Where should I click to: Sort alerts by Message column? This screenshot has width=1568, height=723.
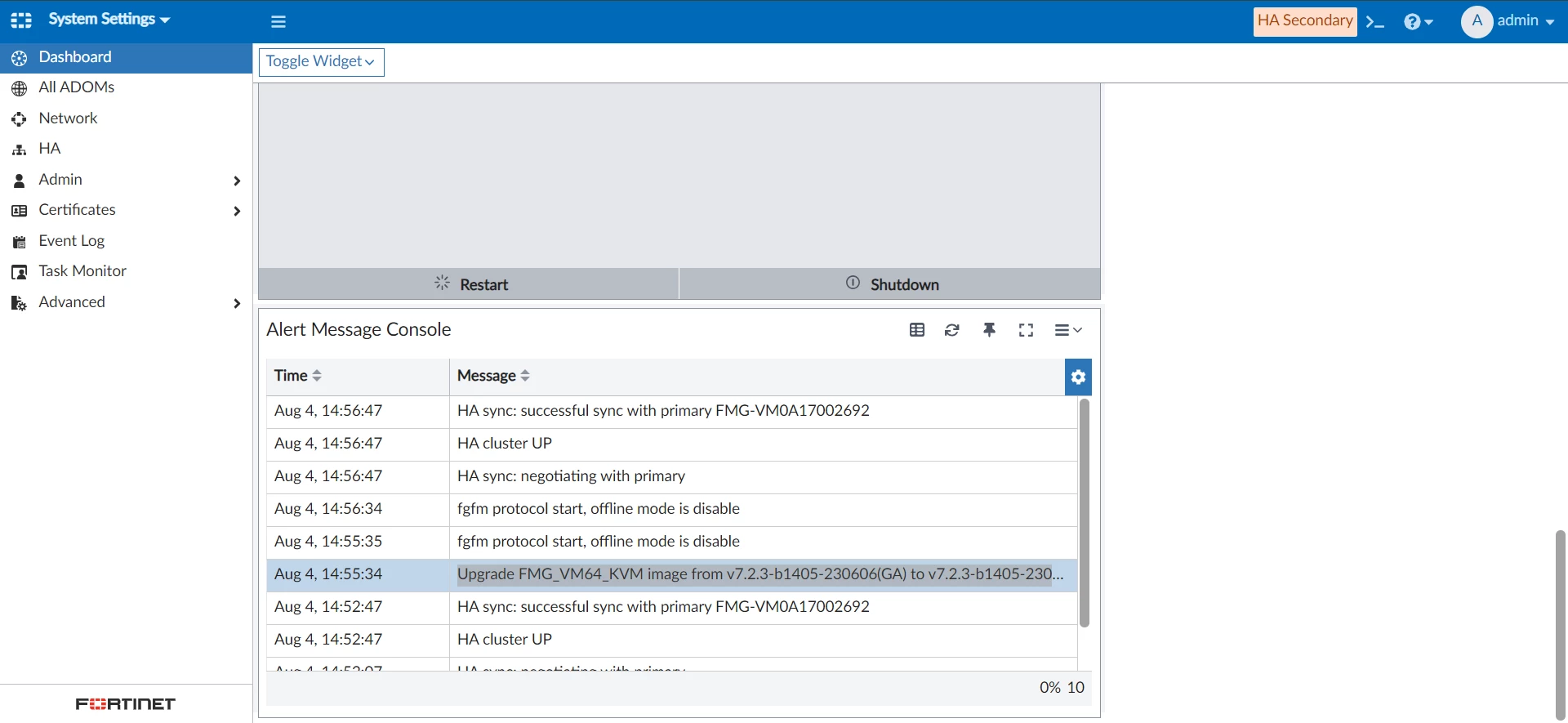pos(494,376)
